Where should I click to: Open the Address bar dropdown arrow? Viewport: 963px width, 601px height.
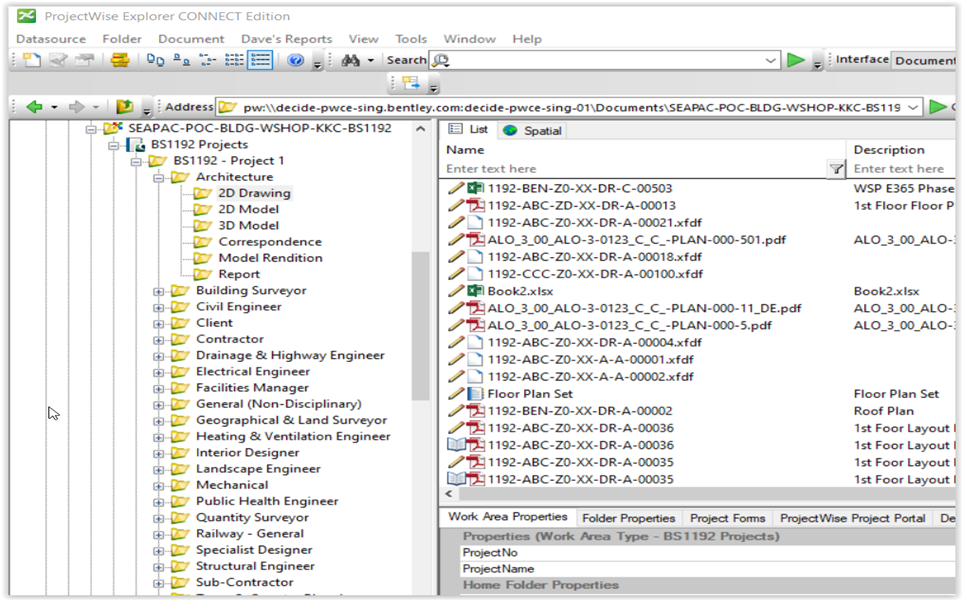pos(913,107)
